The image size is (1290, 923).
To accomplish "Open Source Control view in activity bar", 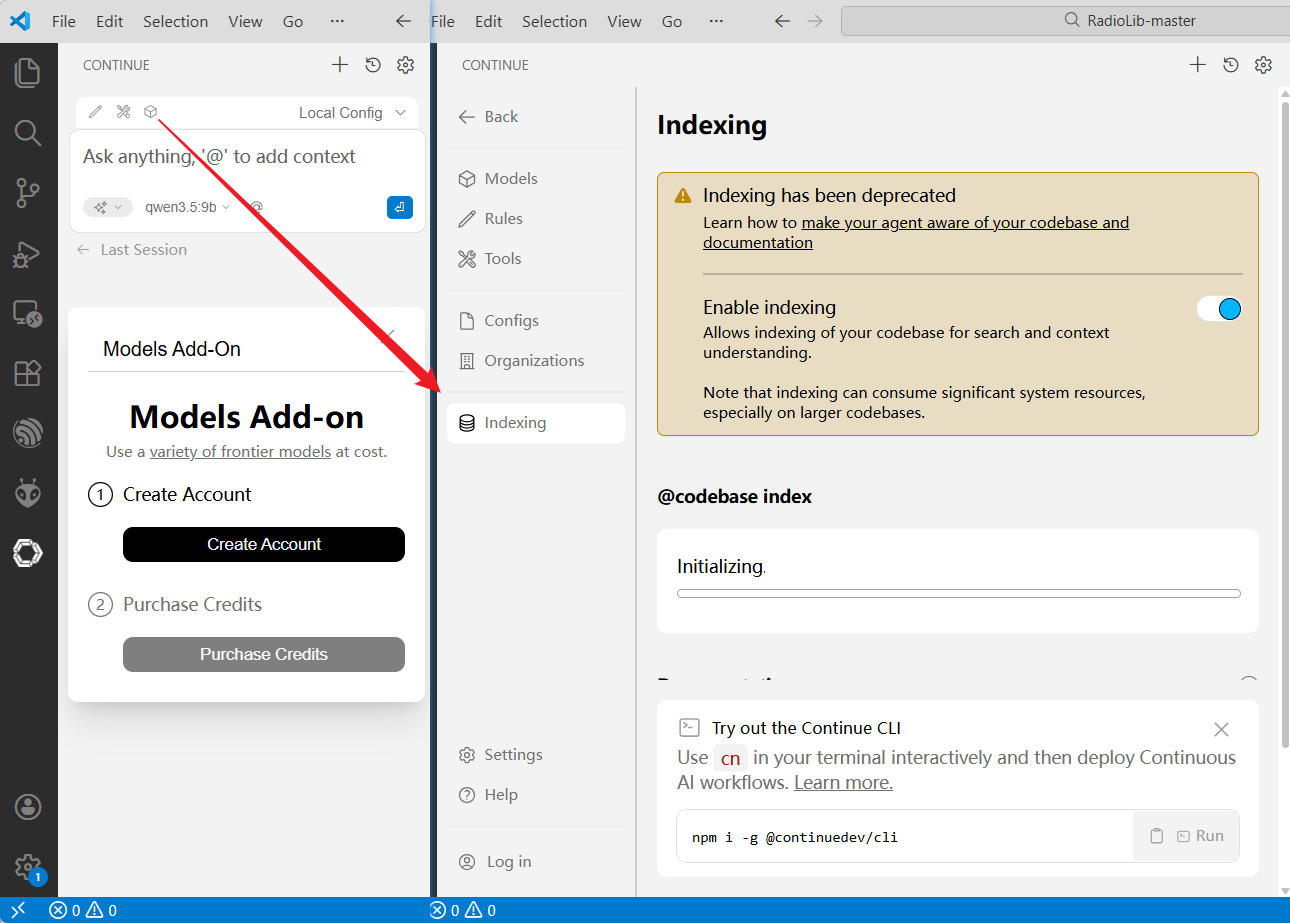I will pos(28,192).
